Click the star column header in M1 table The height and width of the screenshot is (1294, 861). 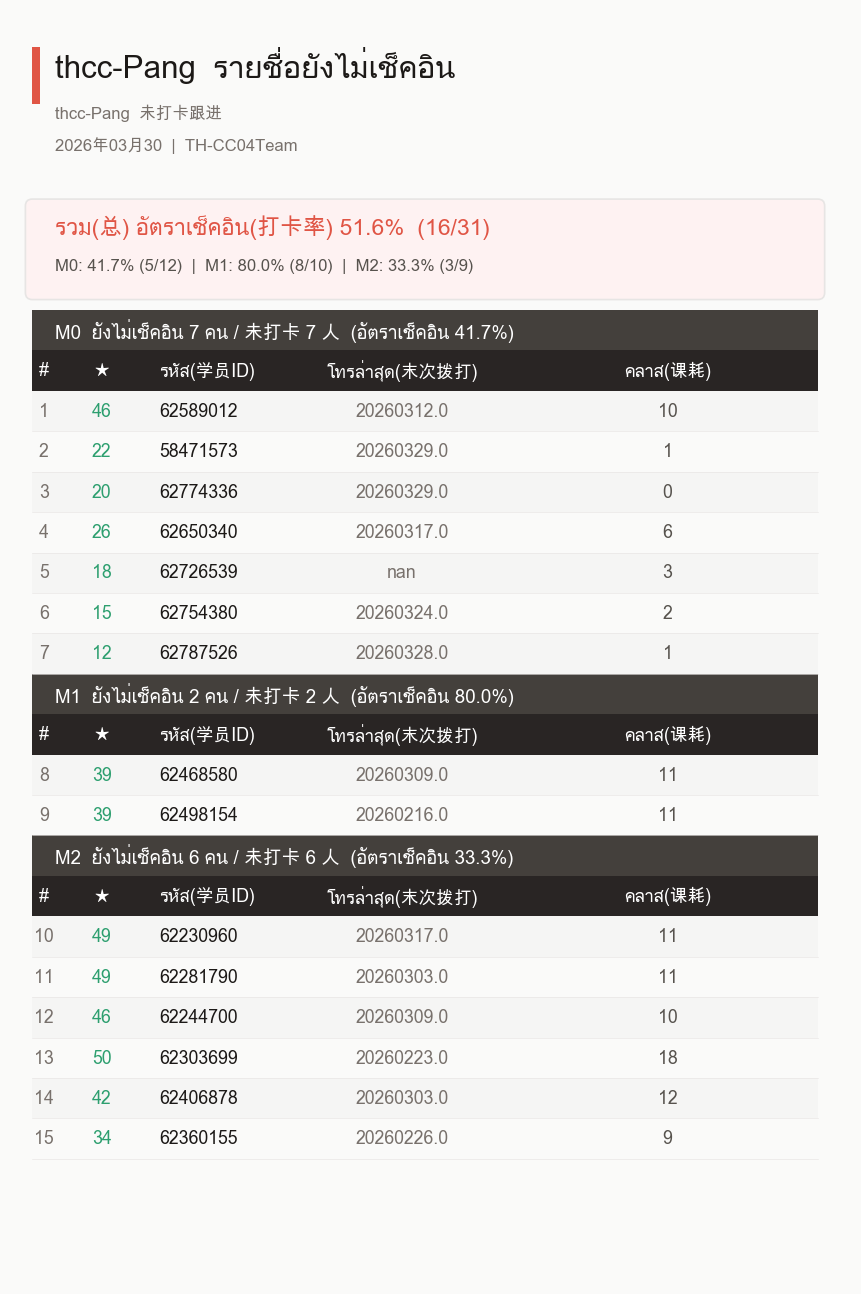click(x=102, y=734)
